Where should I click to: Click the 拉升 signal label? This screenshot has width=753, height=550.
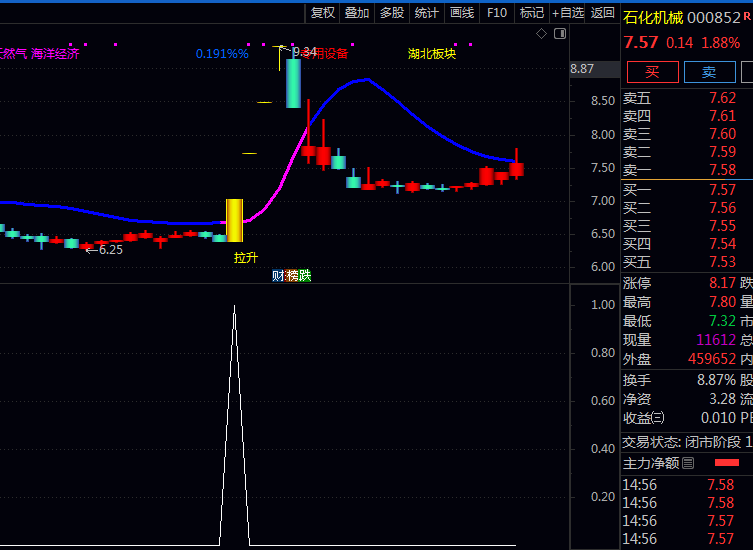pyautogui.click(x=246, y=257)
